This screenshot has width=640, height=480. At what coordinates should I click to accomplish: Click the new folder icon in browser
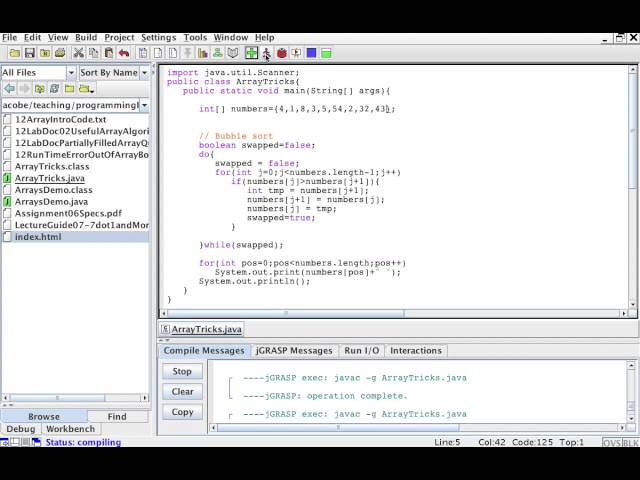69,89
